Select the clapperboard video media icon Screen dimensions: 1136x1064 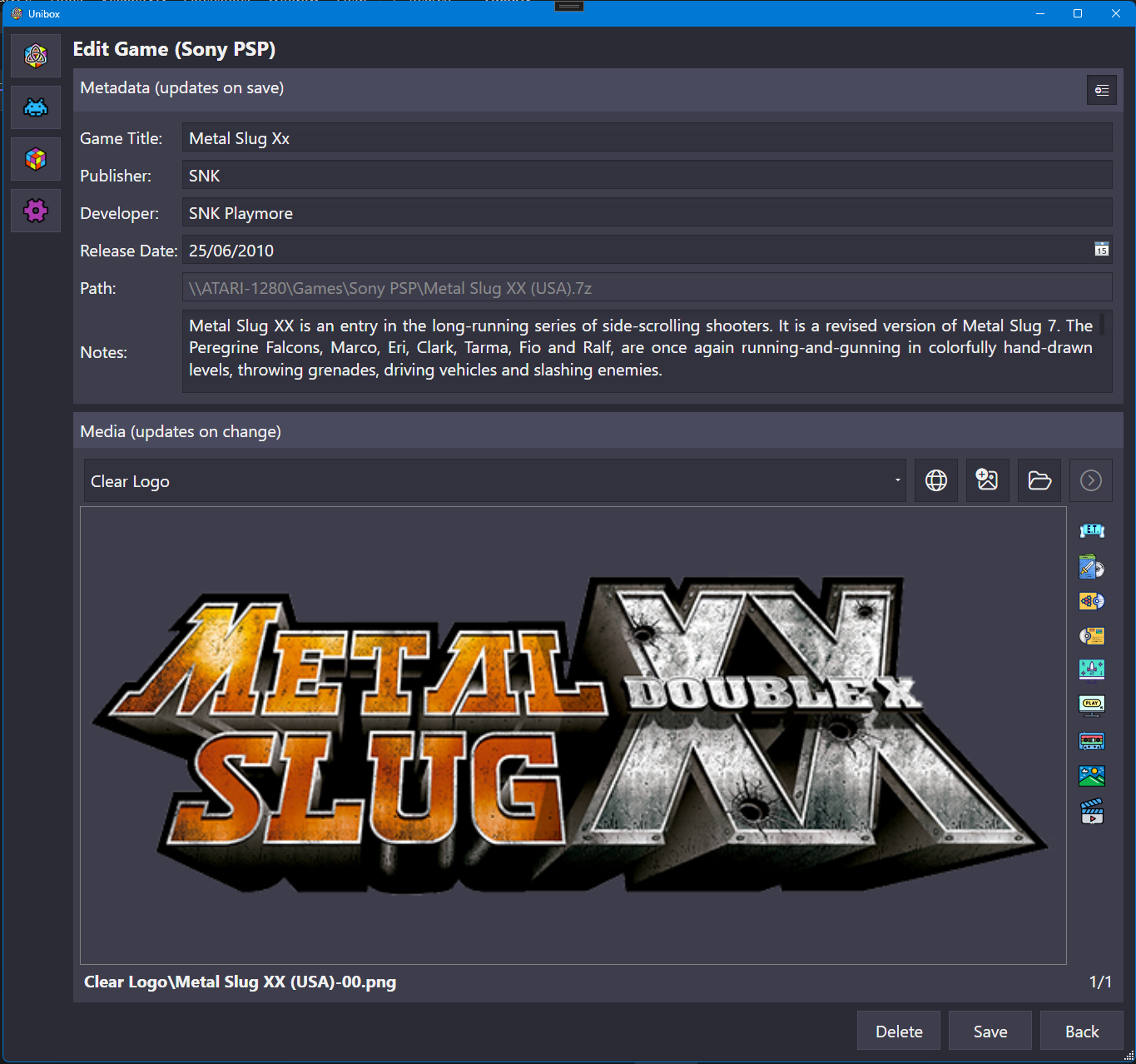[x=1092, y=812]
